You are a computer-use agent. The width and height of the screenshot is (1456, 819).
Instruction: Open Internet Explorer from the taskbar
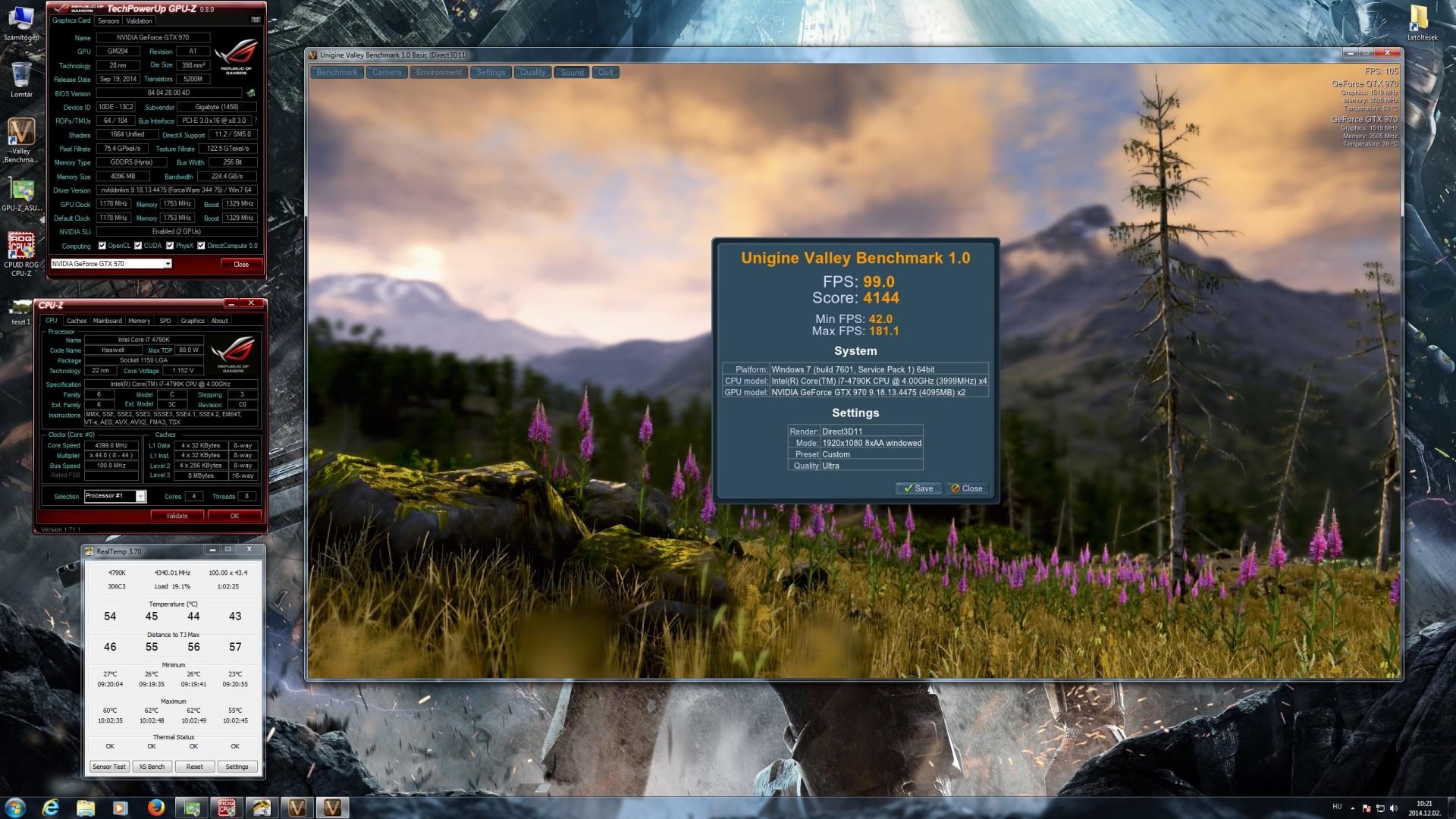pyautogui.click(x=50, y=808)
